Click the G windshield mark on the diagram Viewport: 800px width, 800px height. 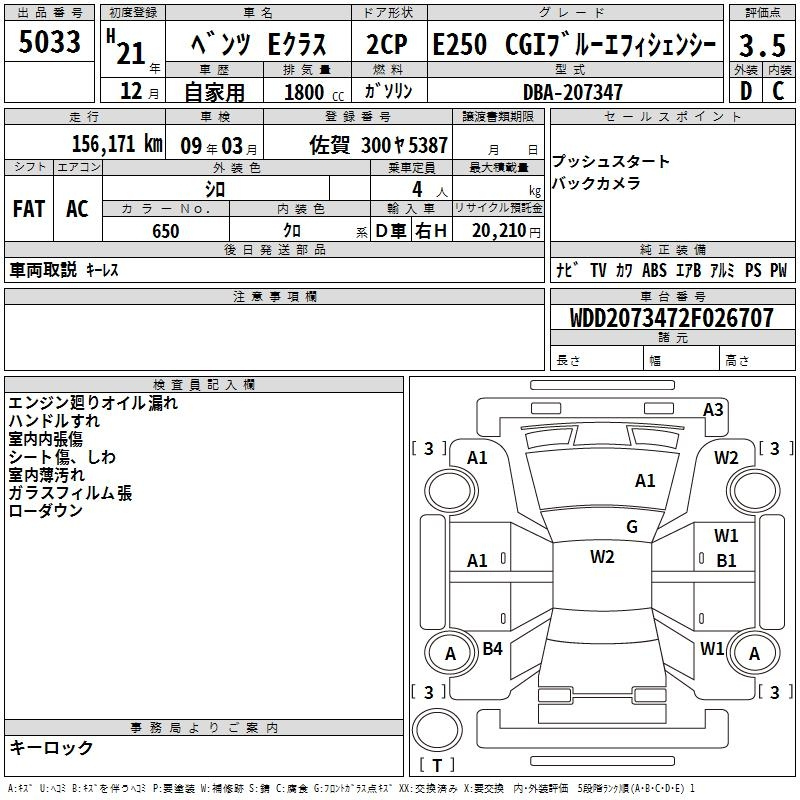click(x=632, y=527)
